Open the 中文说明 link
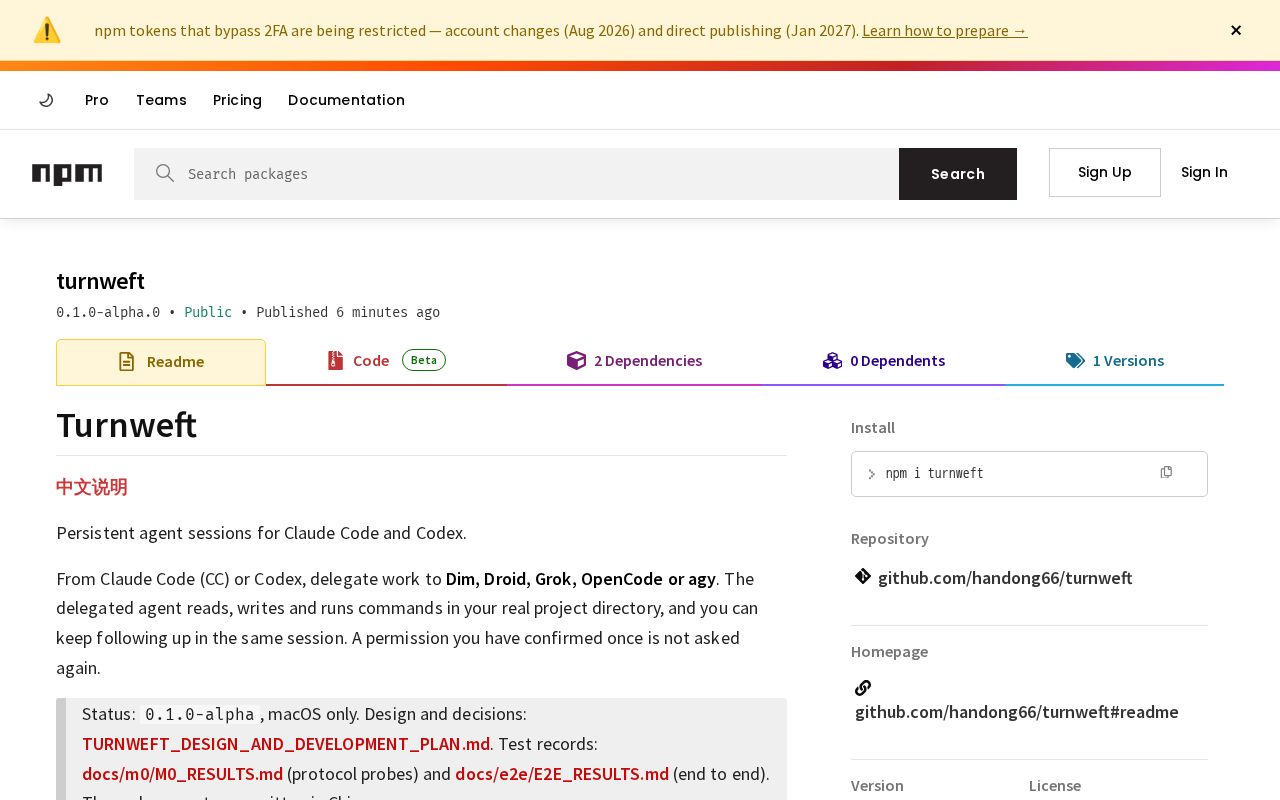The image size is (1280, 800). point(92,487)
